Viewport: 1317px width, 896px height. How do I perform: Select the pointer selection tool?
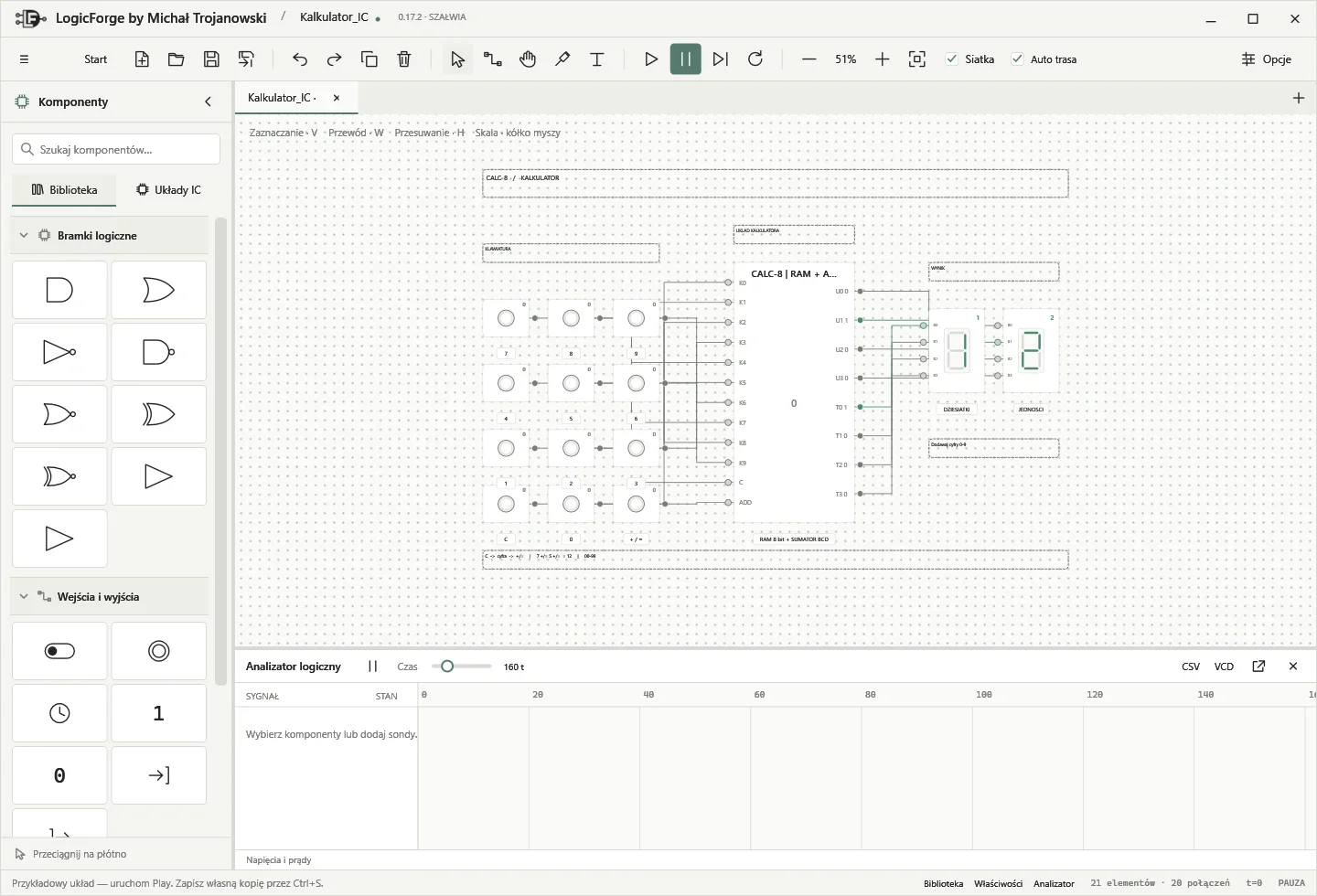pos(458,59)
